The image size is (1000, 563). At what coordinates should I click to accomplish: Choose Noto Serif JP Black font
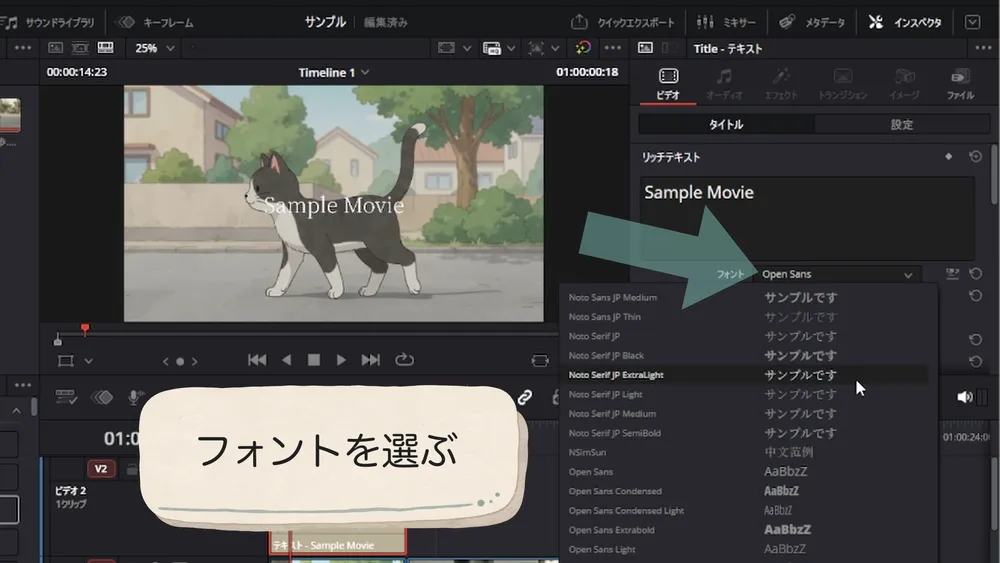click(x=743, y=355)
